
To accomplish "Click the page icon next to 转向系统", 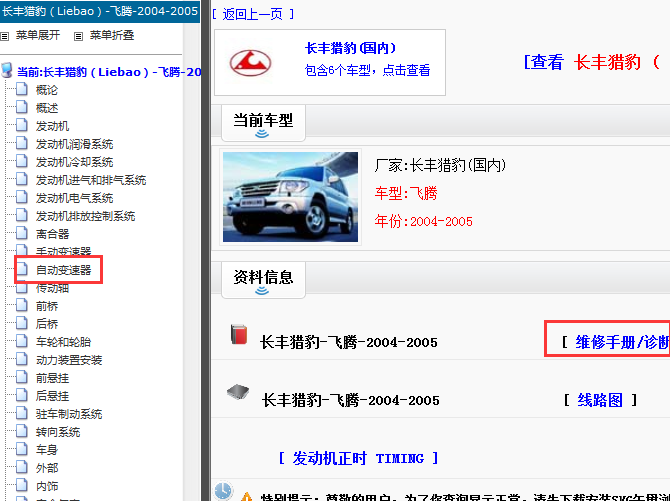I will (22, 431).
